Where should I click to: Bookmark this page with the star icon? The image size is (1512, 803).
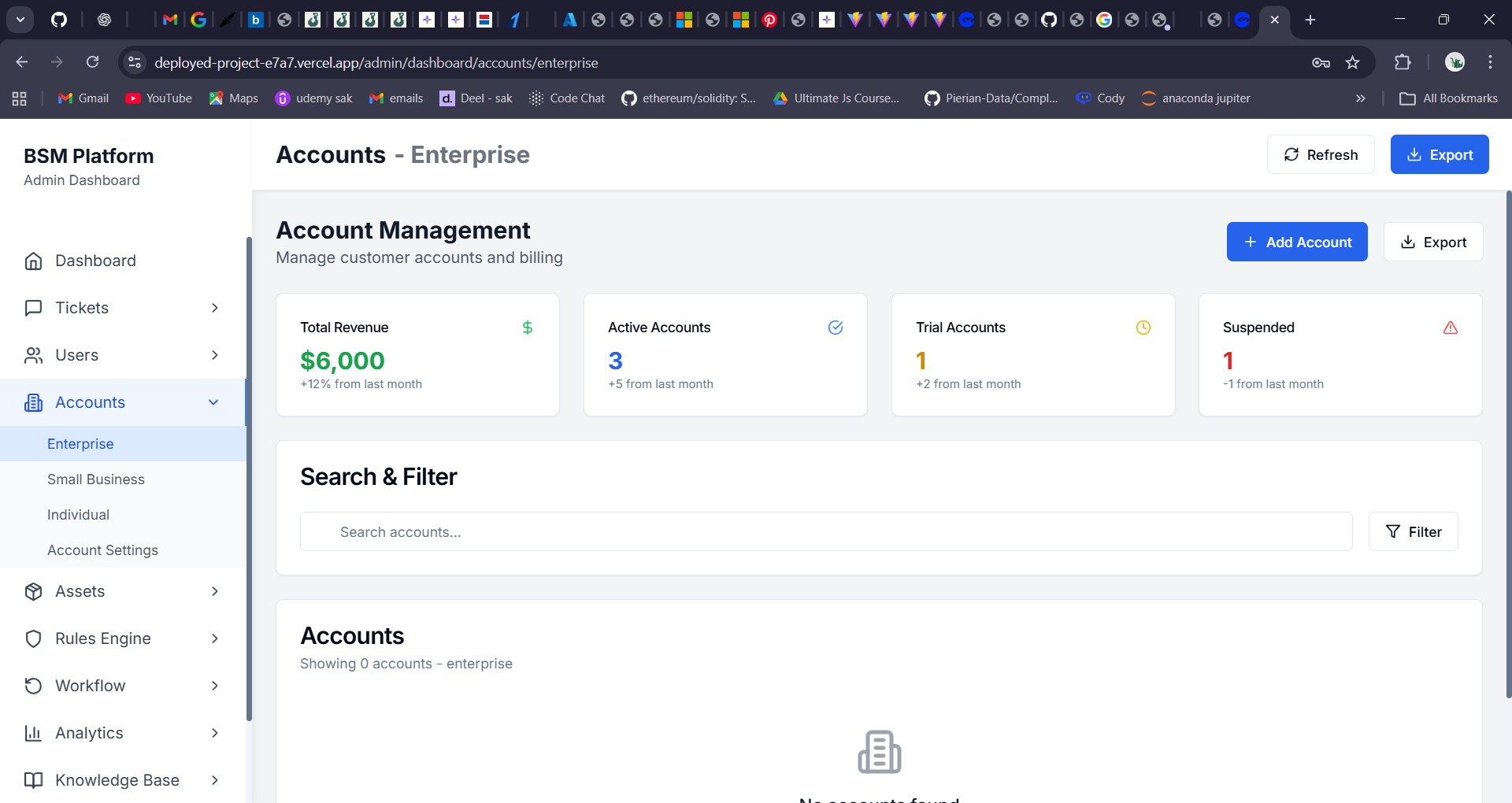point(1352,62)
